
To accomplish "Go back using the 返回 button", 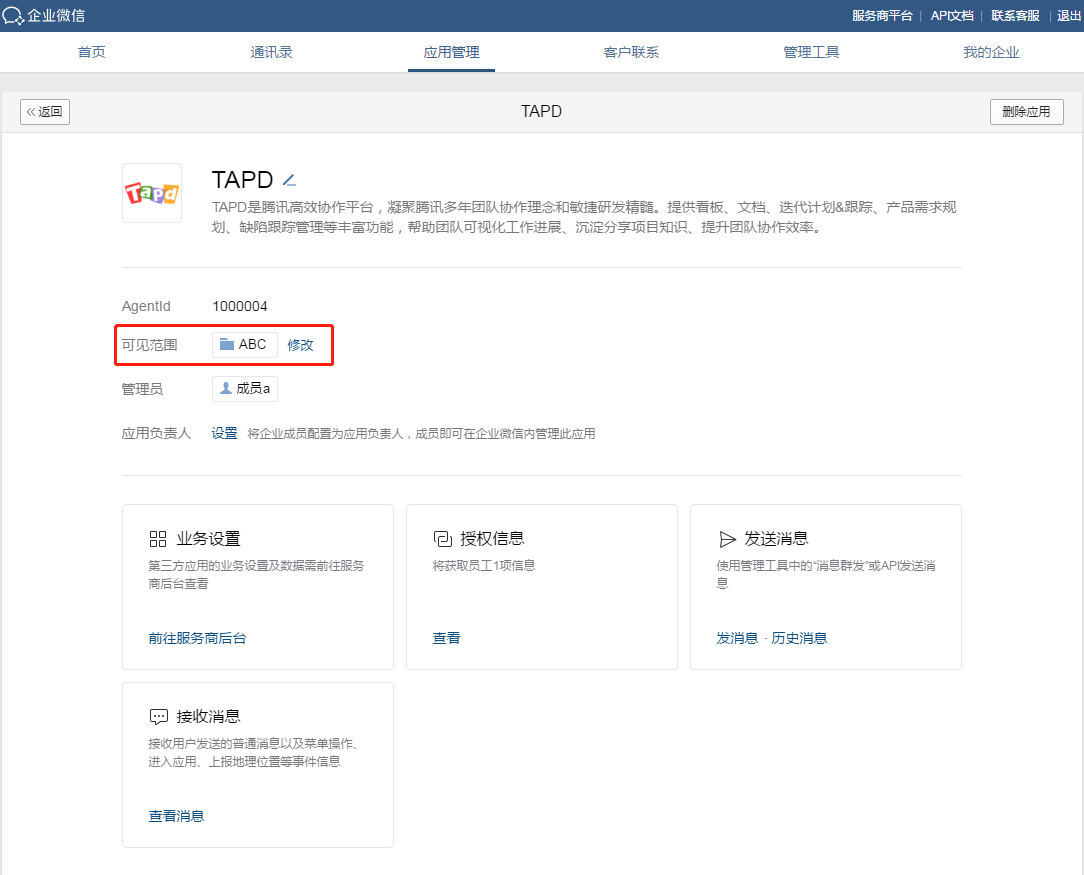I will pos(45,112).
